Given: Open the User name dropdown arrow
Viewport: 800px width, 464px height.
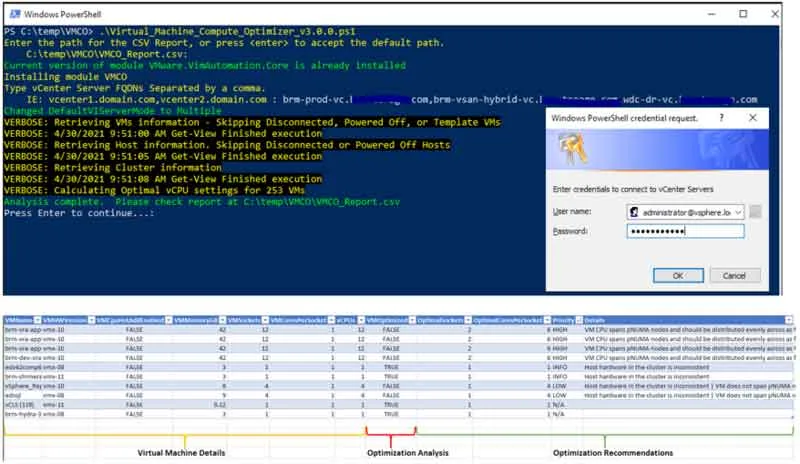Looking at the screenshot, I should tap(738, 212).
